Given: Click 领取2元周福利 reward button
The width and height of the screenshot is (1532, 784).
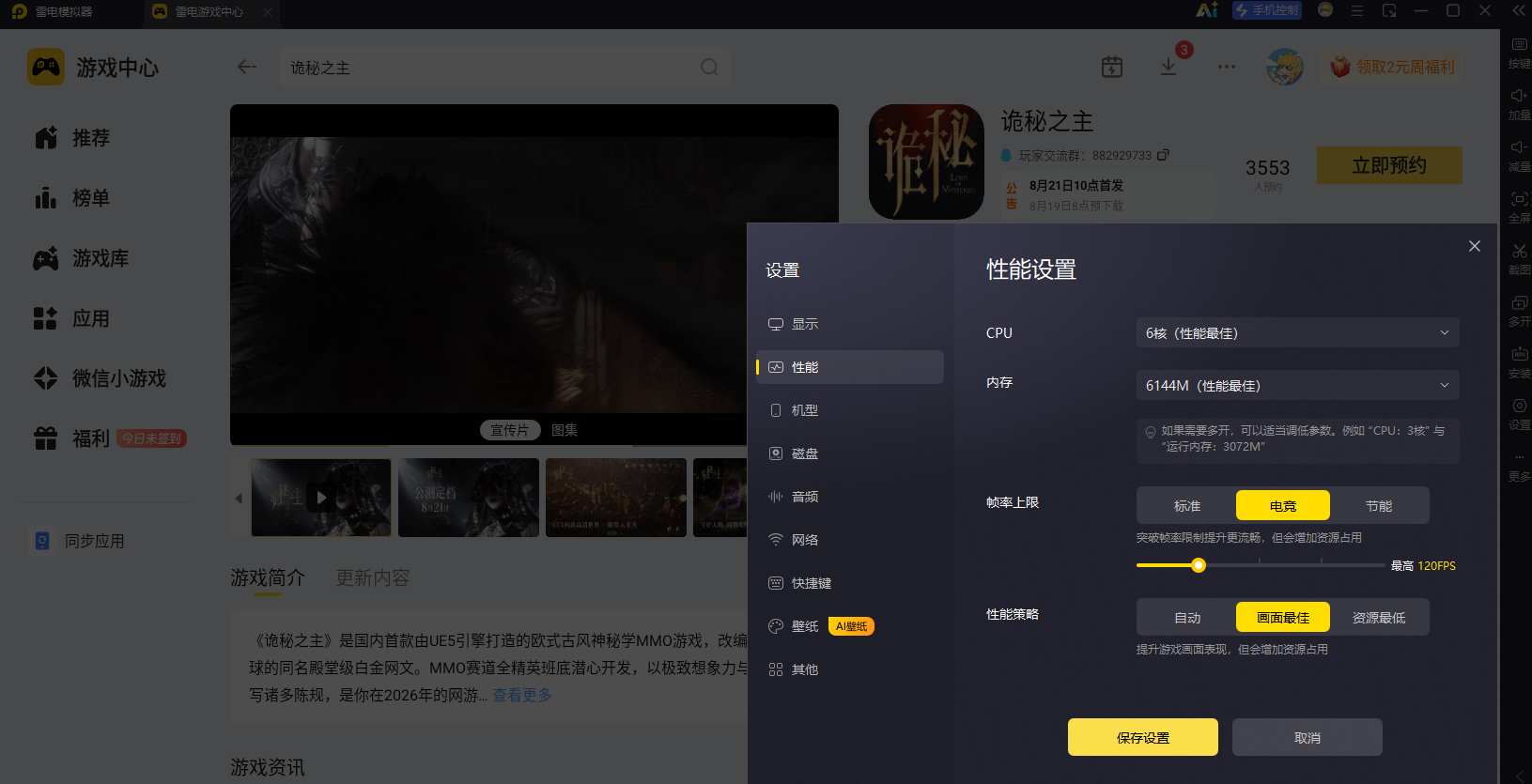Looking at the screenshot, I should point(1393,67).
